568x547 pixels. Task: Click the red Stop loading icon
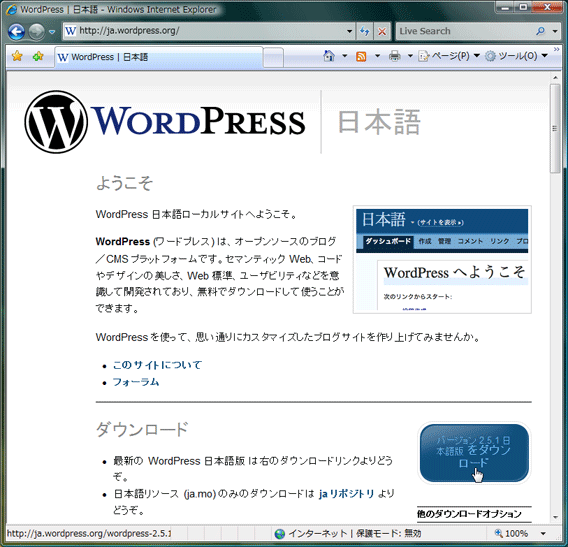pos(382,32)
